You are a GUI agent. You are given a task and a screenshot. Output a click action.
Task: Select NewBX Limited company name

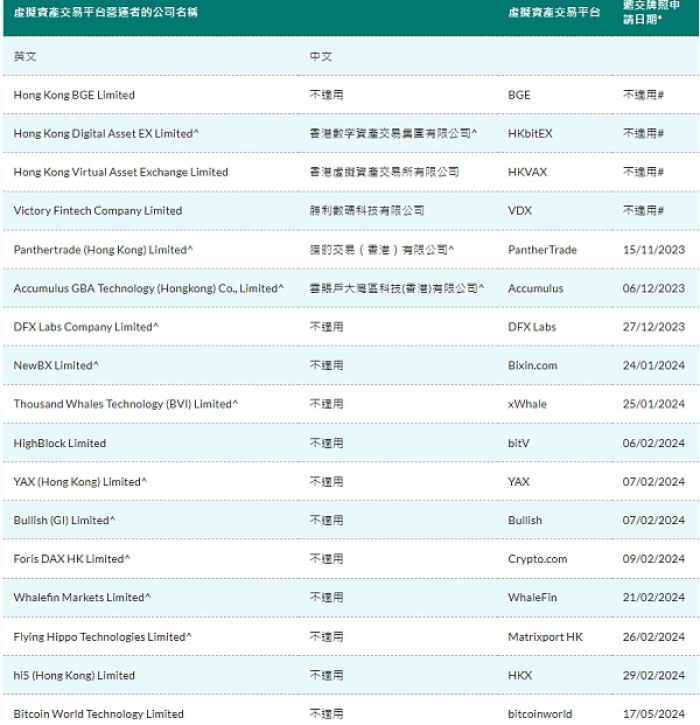(x=56, y=366)
